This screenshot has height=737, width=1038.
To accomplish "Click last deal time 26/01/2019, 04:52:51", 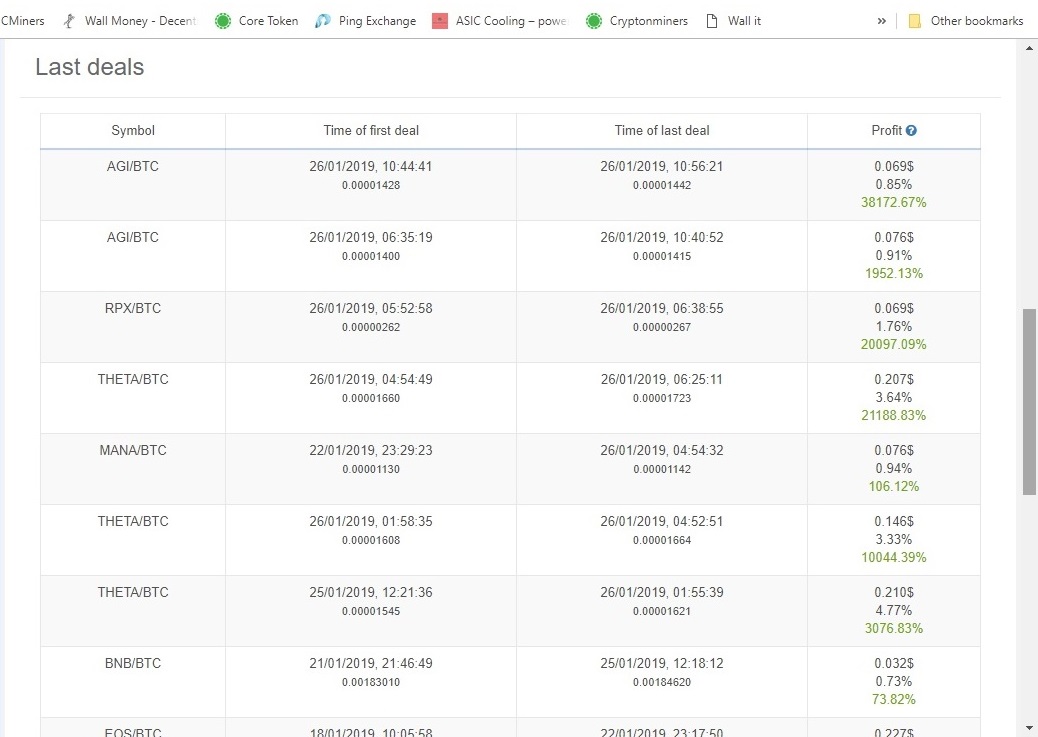I will coord(662,521).
